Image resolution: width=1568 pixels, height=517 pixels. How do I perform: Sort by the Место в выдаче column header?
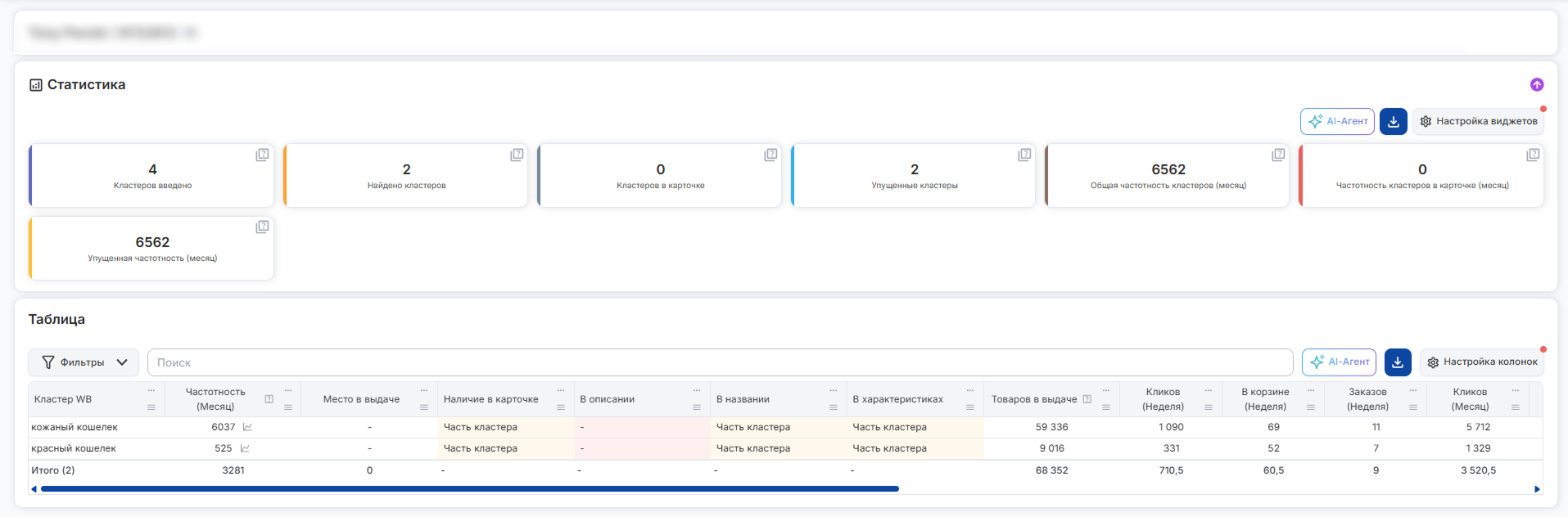361,399
